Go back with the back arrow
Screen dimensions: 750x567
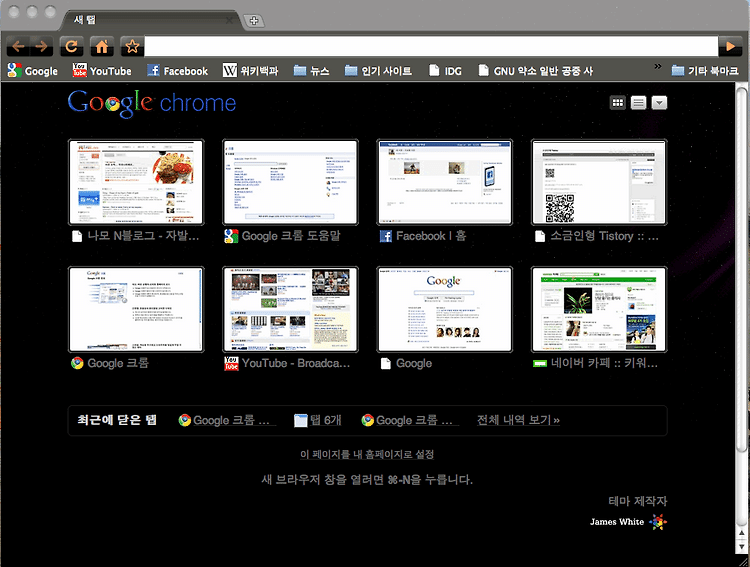coord(18,46)
